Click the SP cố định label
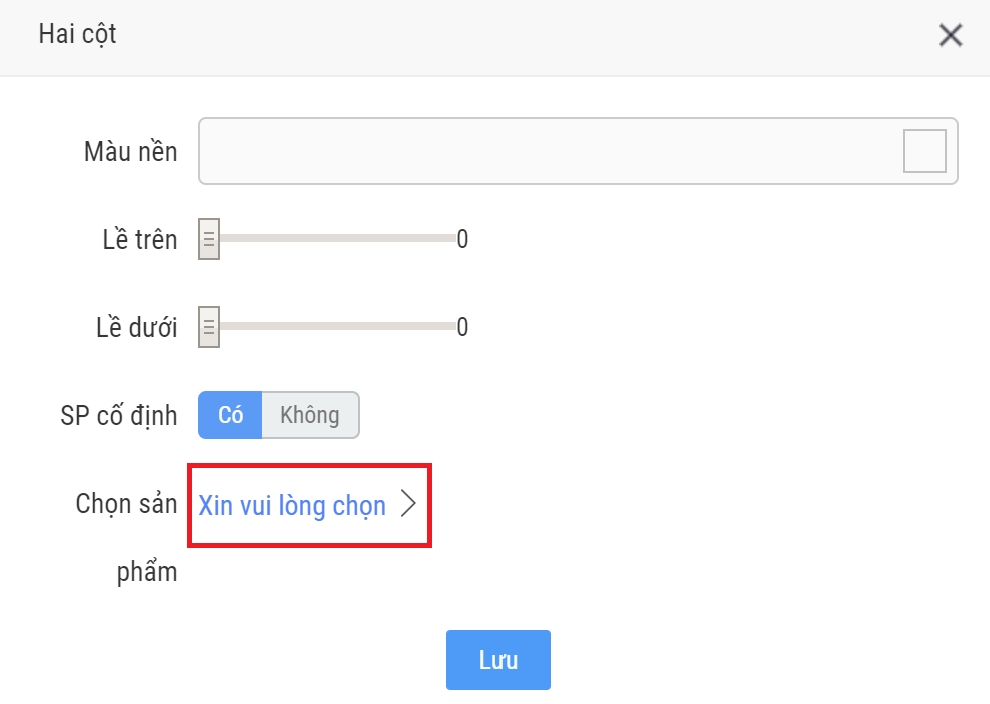This screenshot has width=990, height=704. point(119,415)
